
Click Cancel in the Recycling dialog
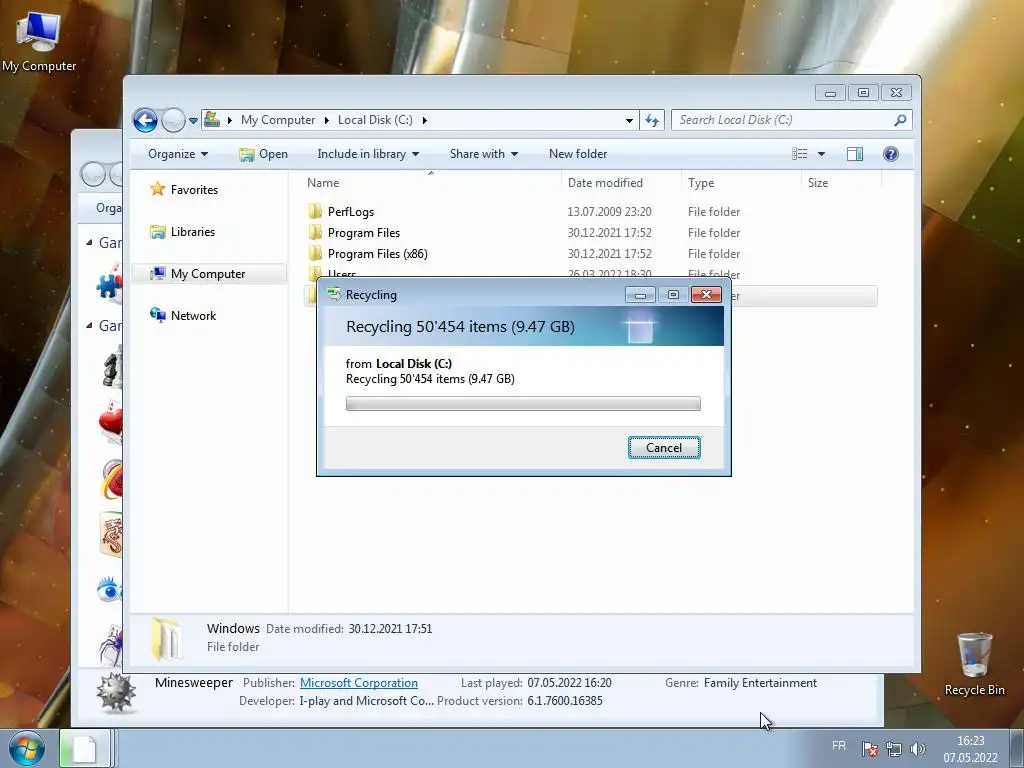click(x=664, y=448)
